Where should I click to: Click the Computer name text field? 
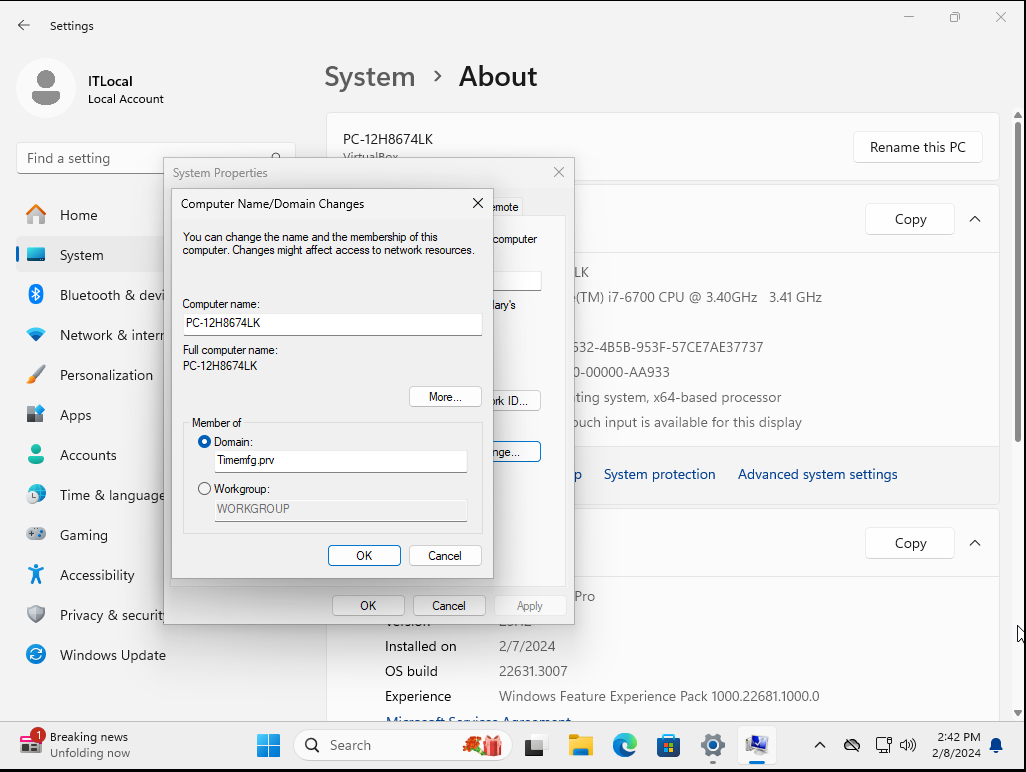(x=332, y=324)
